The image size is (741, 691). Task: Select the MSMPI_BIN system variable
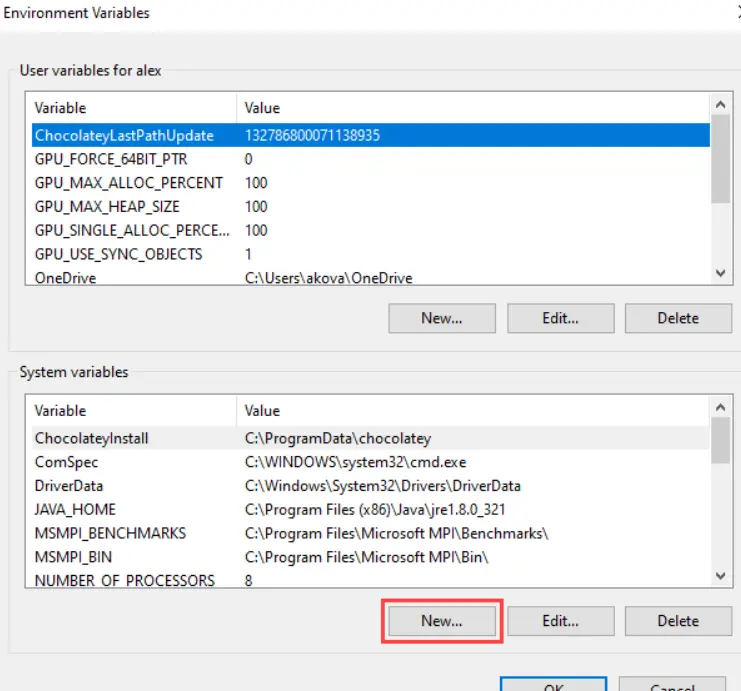tap(74, 556)
